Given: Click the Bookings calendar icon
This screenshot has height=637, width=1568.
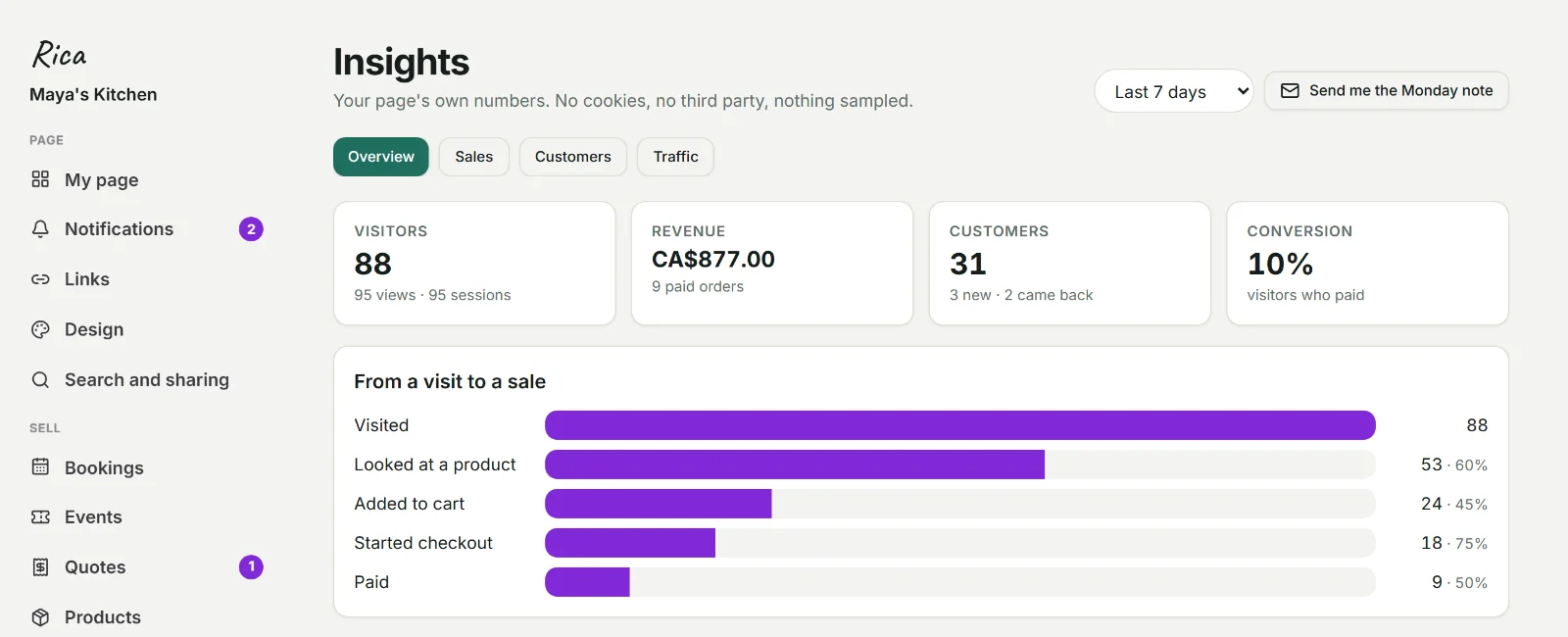Looking at the screenshot, I should click(40, 467).
